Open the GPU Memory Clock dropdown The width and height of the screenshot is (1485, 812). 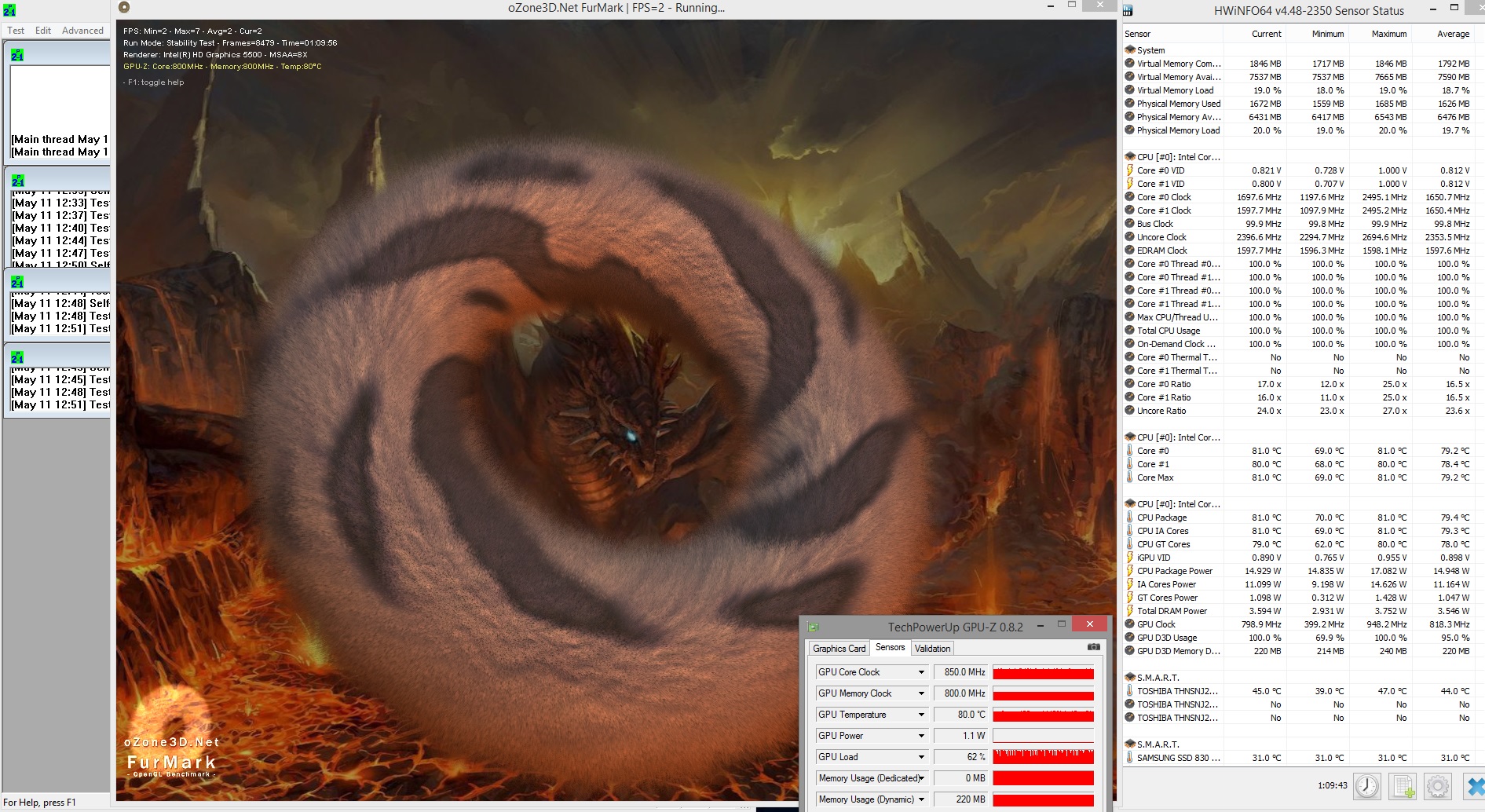921,693
